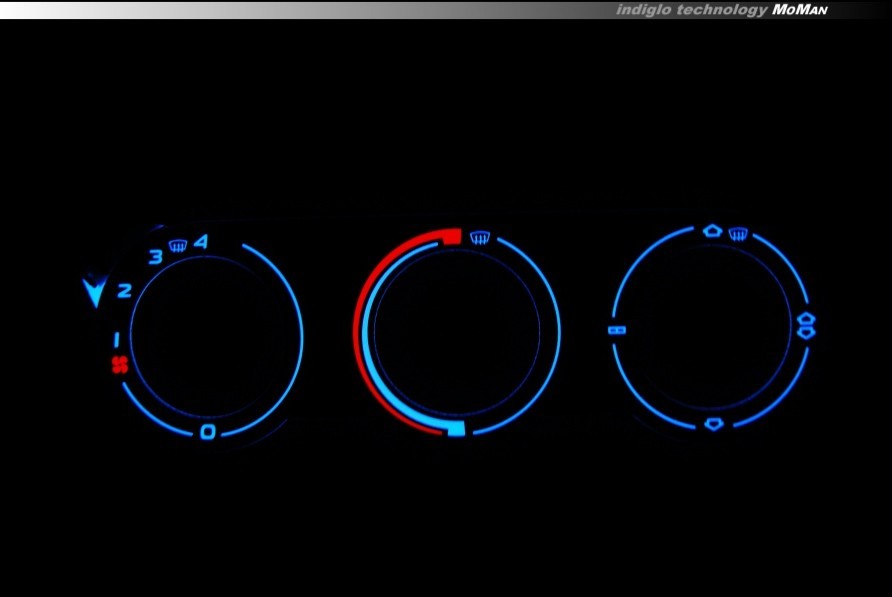The image size is (892, 597).
Task: Click the center of the temperature knob
Action: click(x=457, y=332)
